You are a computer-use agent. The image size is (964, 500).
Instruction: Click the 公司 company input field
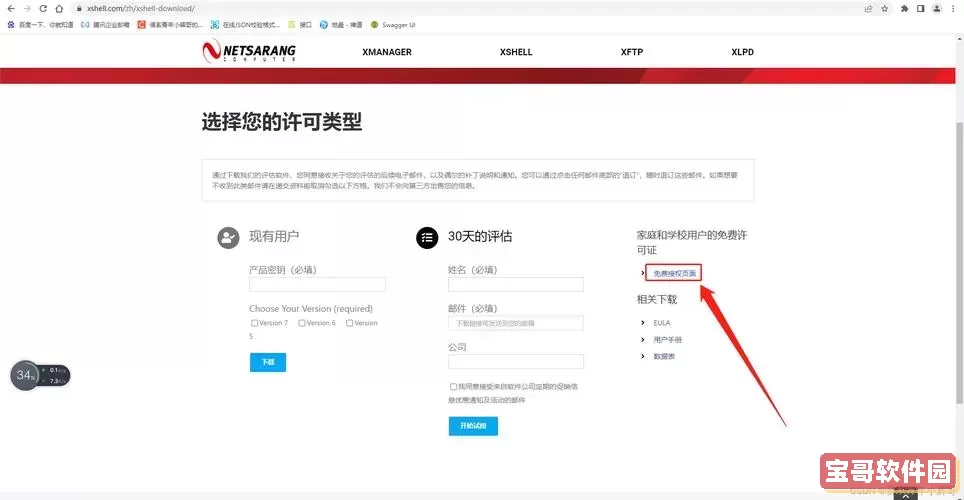point(516,362)
